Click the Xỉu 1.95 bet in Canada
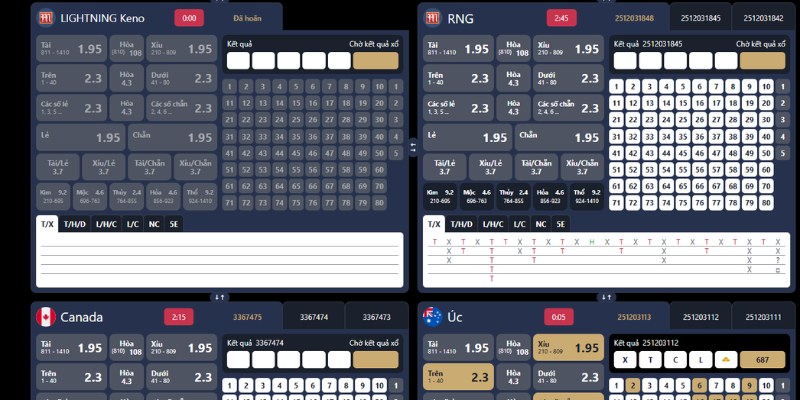Screen dimensions: 800x400 (182, 347)
